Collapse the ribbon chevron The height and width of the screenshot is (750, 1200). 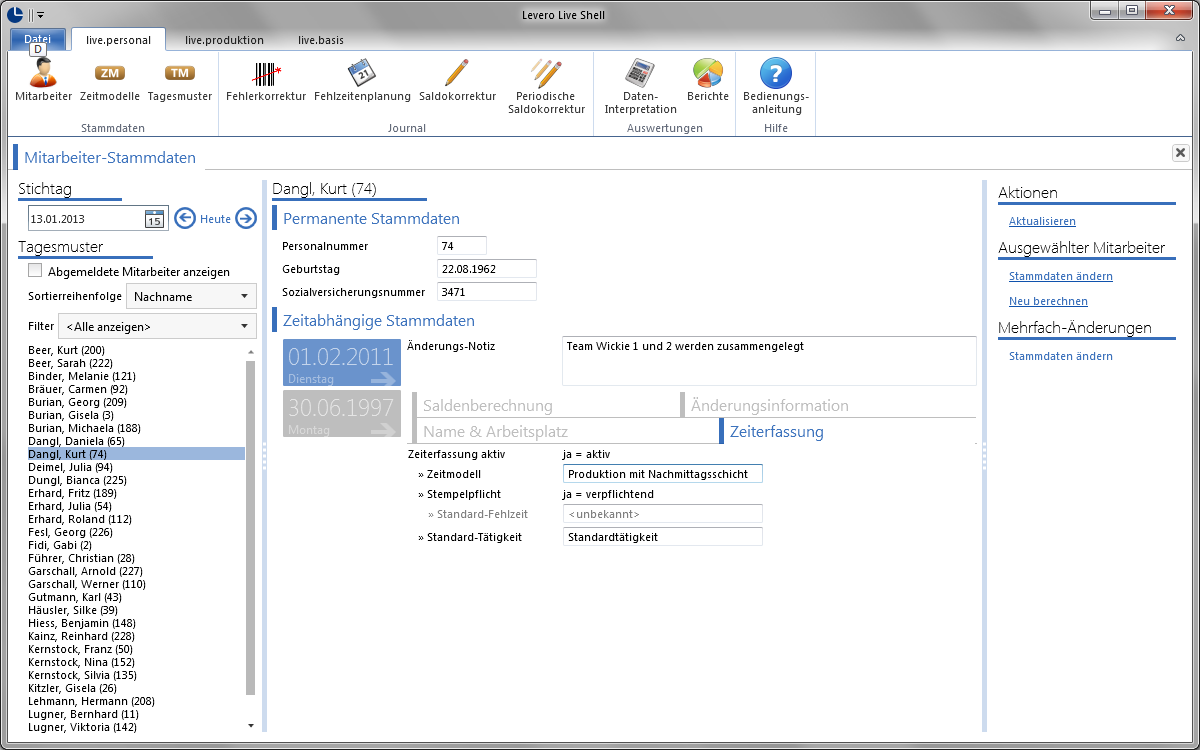pyautogui.click(x=1180, y=37)
